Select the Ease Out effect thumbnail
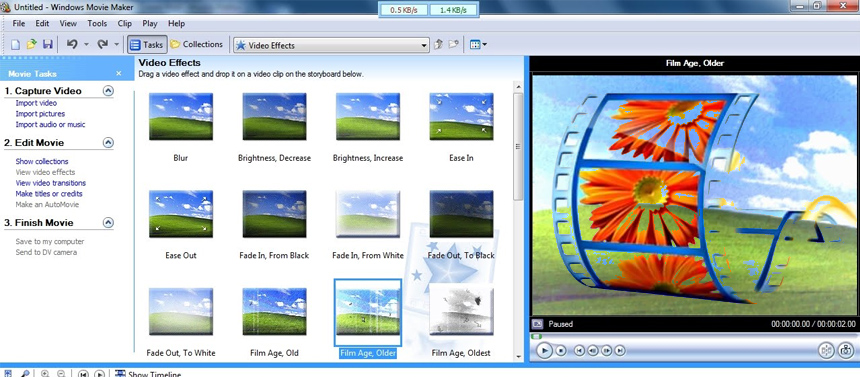The height and width of the screenshot is (377, 860). (x=180, y=214)
